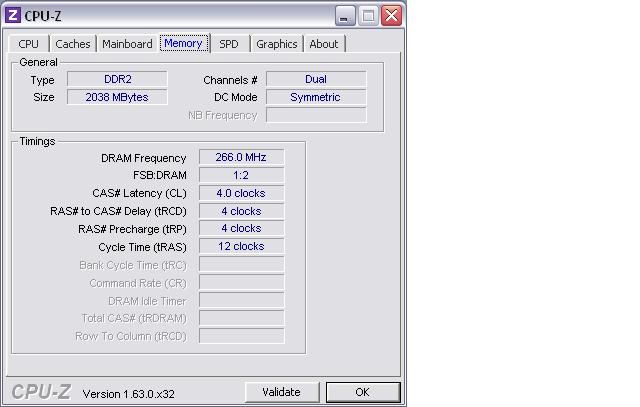The width and height of the screenshot is (640, 407).
Task: Click the CPU-Z purple Z title icon
Action: coord(13,16)
